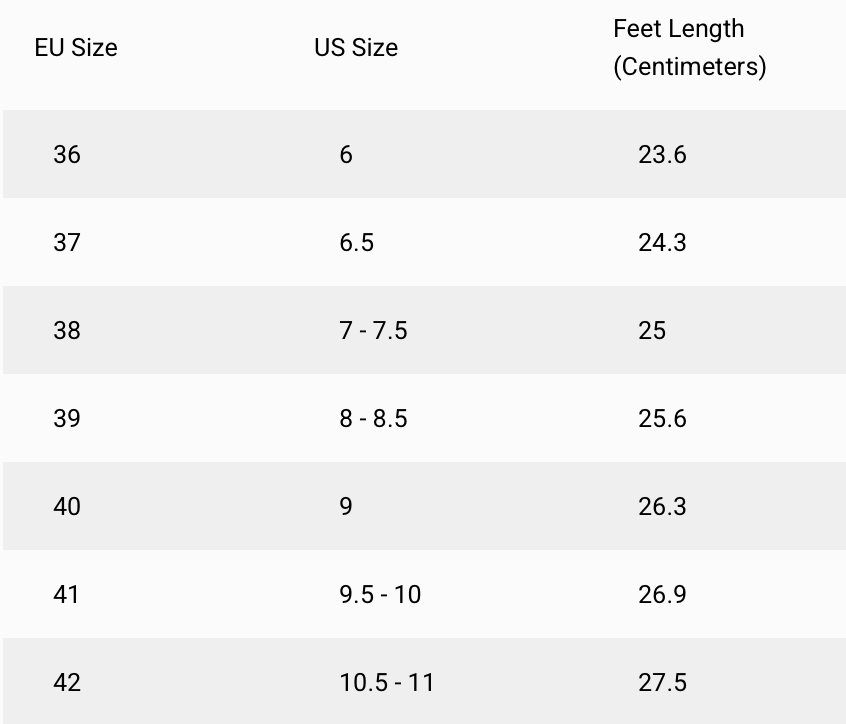This screenshot has width=846, height=724.
Task: Select EU size 36 cell
Action: (67, 155)
